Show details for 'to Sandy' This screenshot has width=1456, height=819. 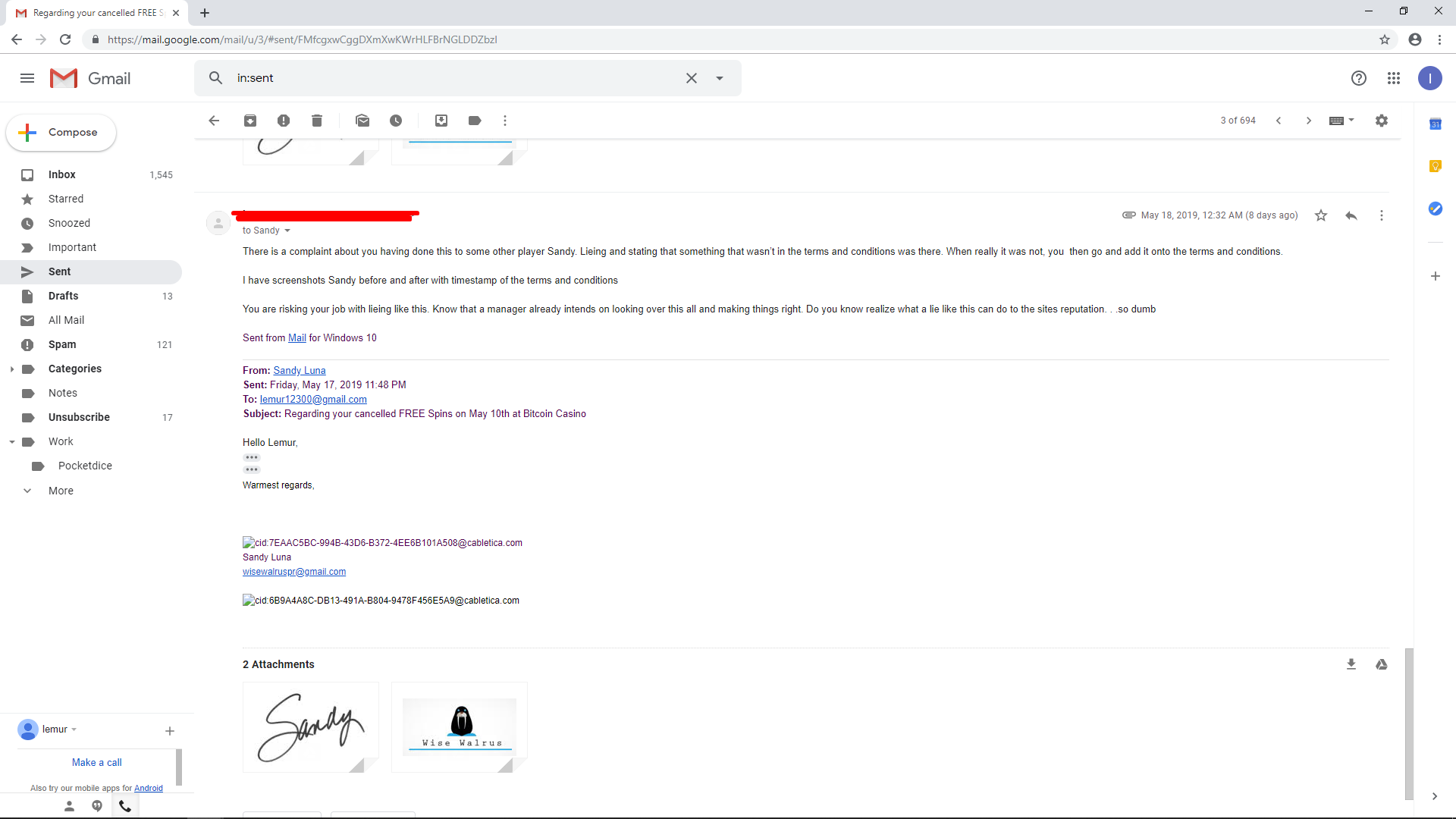pyautogui.click(x=287, y=231)
